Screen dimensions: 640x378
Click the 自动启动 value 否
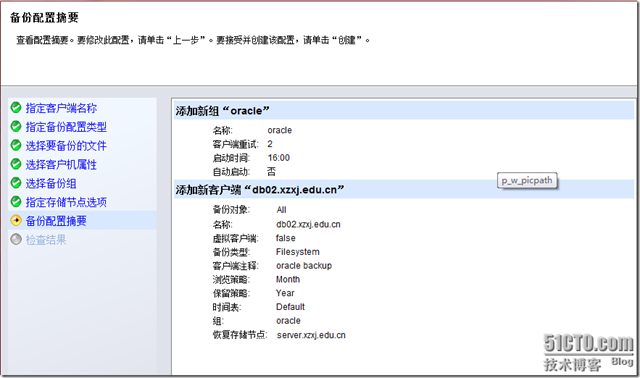(x=271, y=171)
